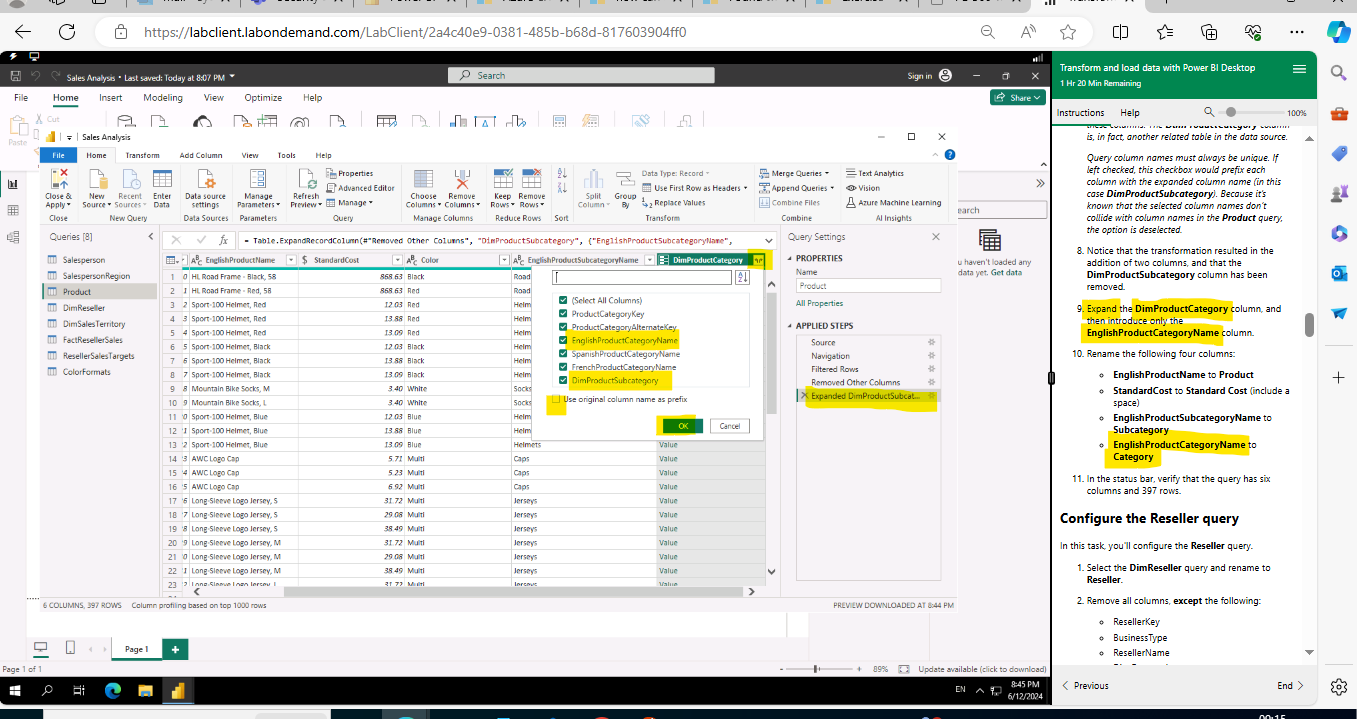Select the DimReseller query

84,308
